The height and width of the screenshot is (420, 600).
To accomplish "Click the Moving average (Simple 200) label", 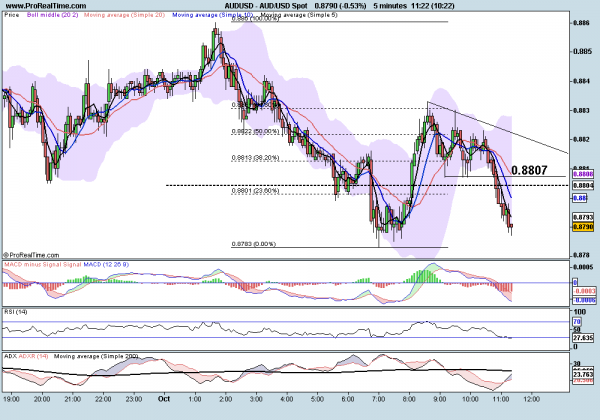I will tap(96, 356).
